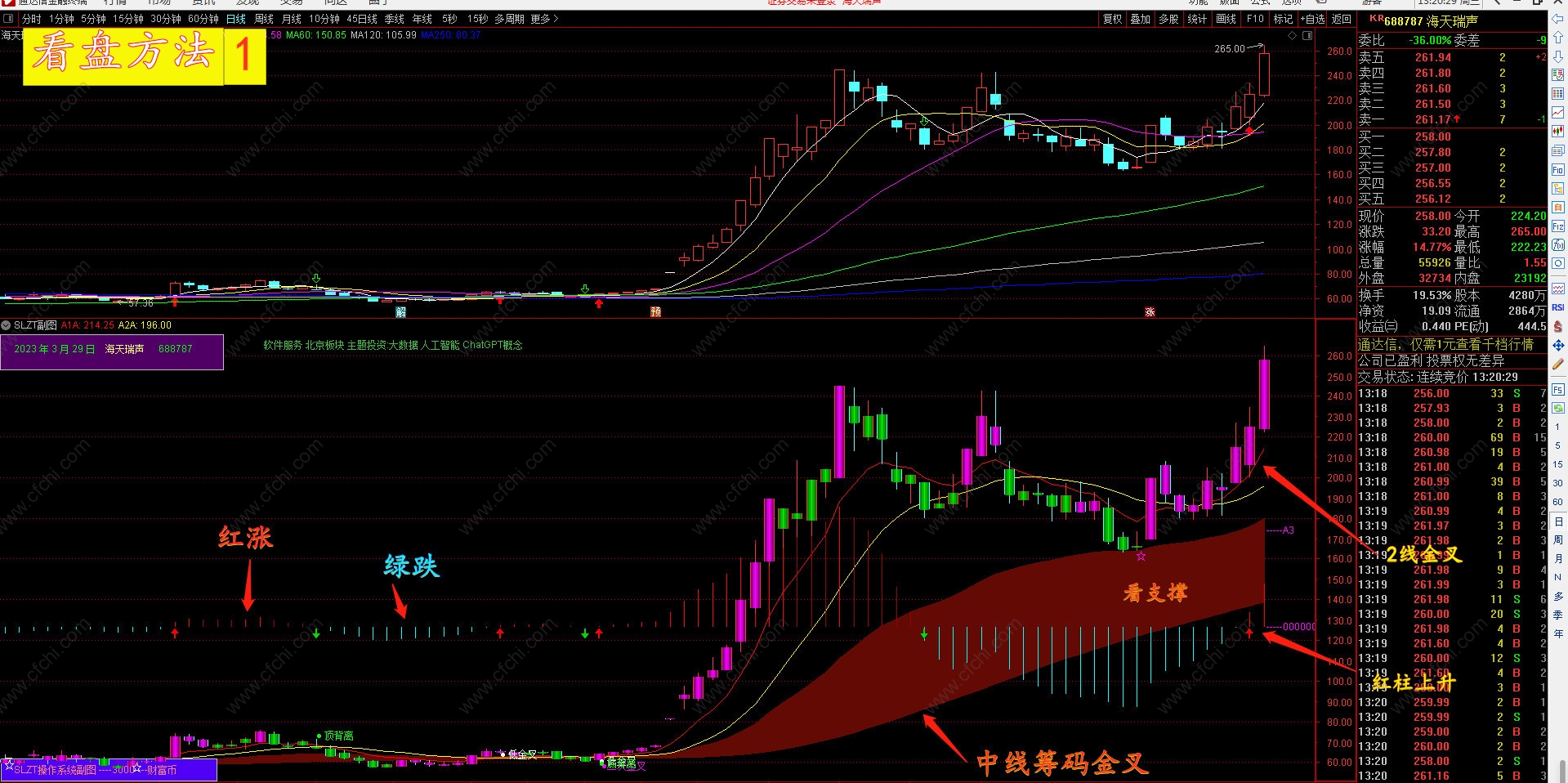1568x783 pixels.
Task: Click the 买一 258.00 price row
Action: 1453,136
